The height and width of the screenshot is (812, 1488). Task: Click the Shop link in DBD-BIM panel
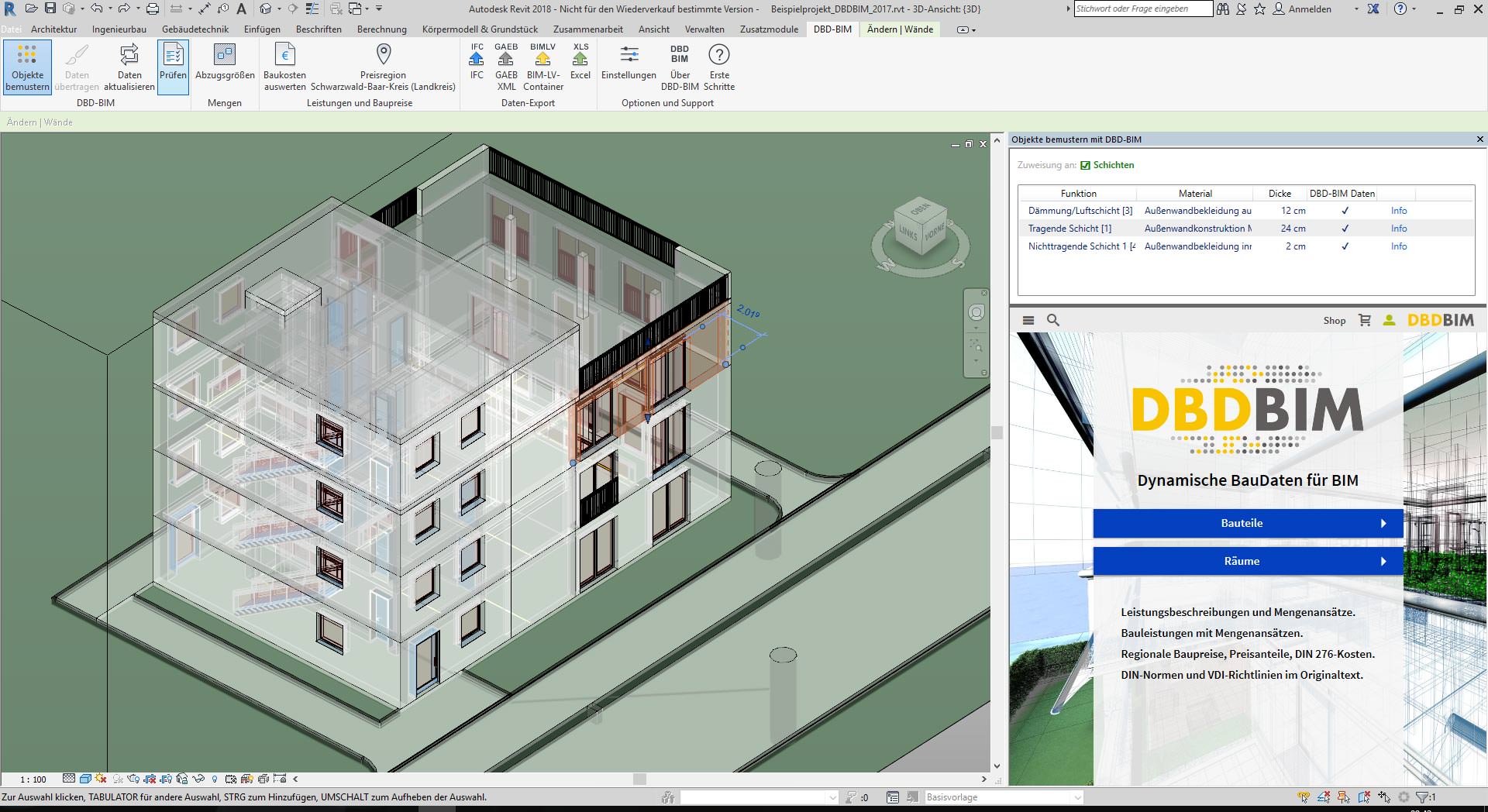[1335, 321]
